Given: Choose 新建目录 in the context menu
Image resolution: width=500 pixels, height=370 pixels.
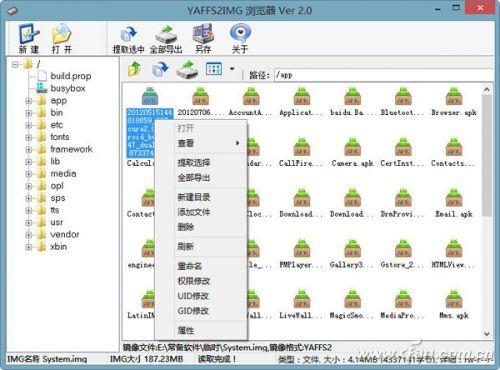Looking at the screenshot, I should pyautogui.click(x=201, y=197).
